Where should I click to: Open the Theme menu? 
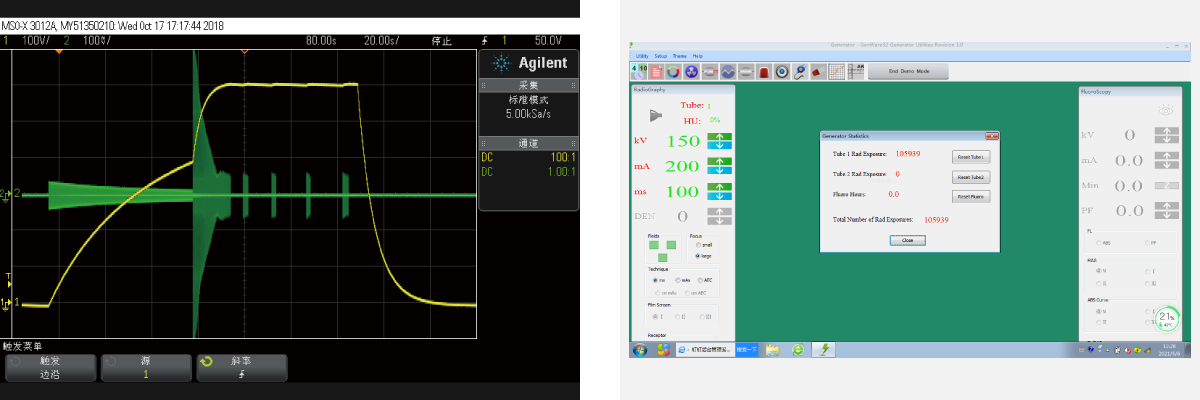[680, 56]
